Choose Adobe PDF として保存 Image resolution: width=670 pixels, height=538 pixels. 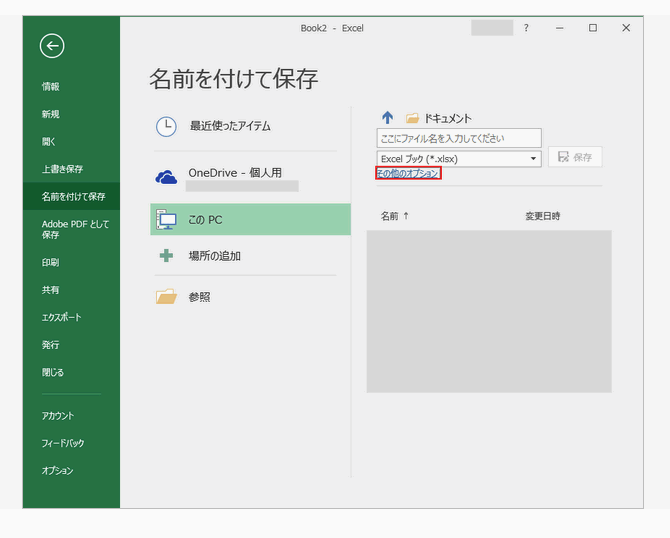click(75, 229)
